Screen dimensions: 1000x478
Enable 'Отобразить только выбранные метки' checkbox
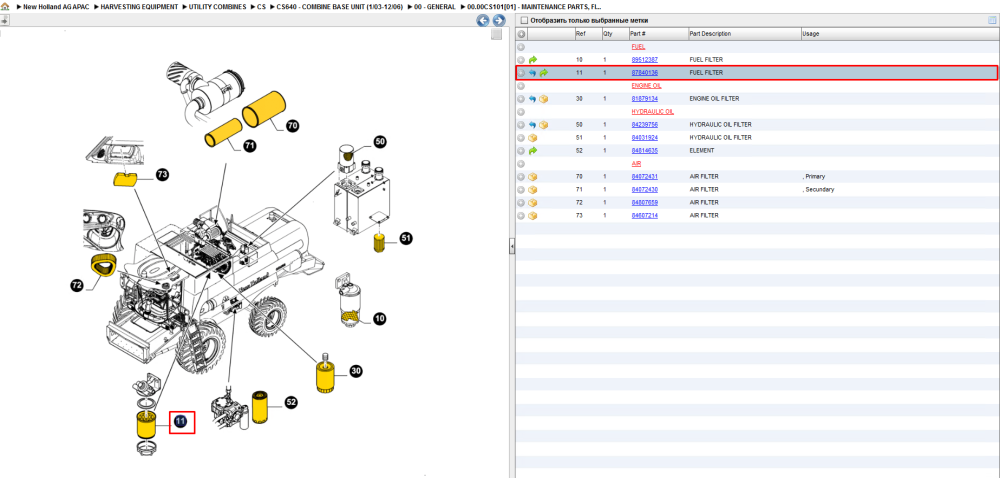[524, 20]
